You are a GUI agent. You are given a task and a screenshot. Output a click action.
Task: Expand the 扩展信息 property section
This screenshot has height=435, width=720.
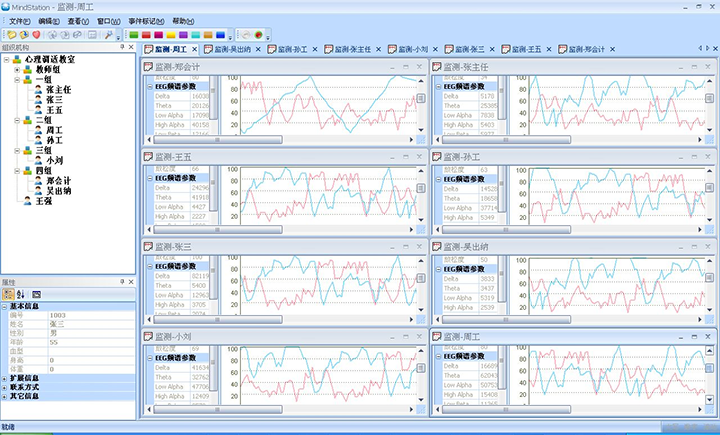[5, 378]
